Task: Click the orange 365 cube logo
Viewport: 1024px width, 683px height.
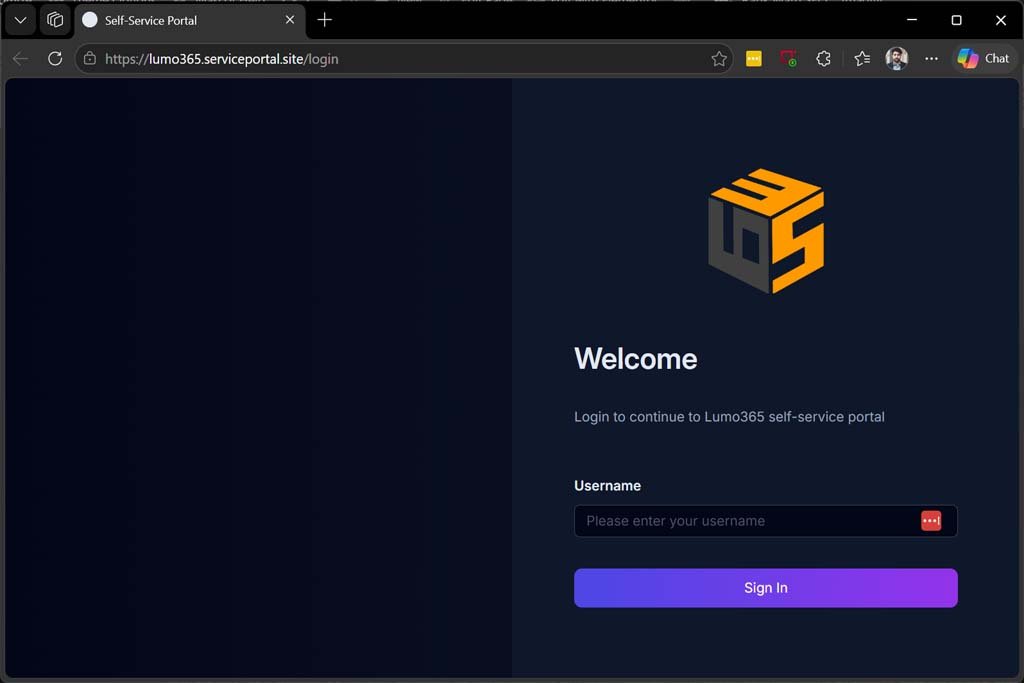Action: coord(766,231)
